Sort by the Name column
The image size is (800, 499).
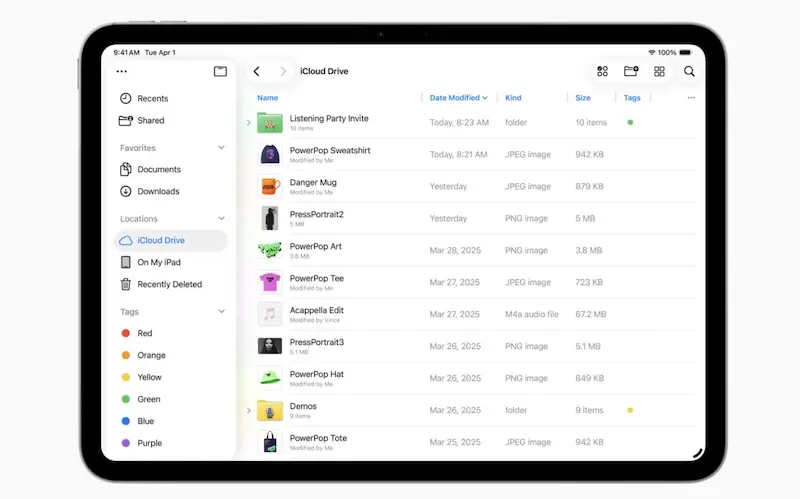tap(267, 97)
